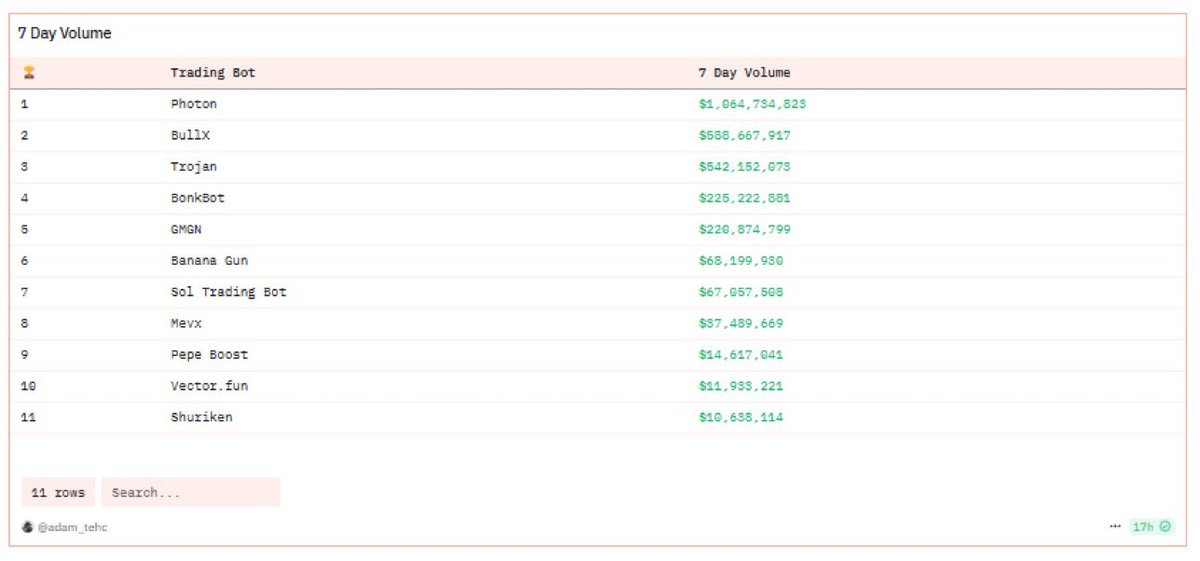Click Sol Trading Bot's volume value
1200x561 pixels.
point(741,292)
